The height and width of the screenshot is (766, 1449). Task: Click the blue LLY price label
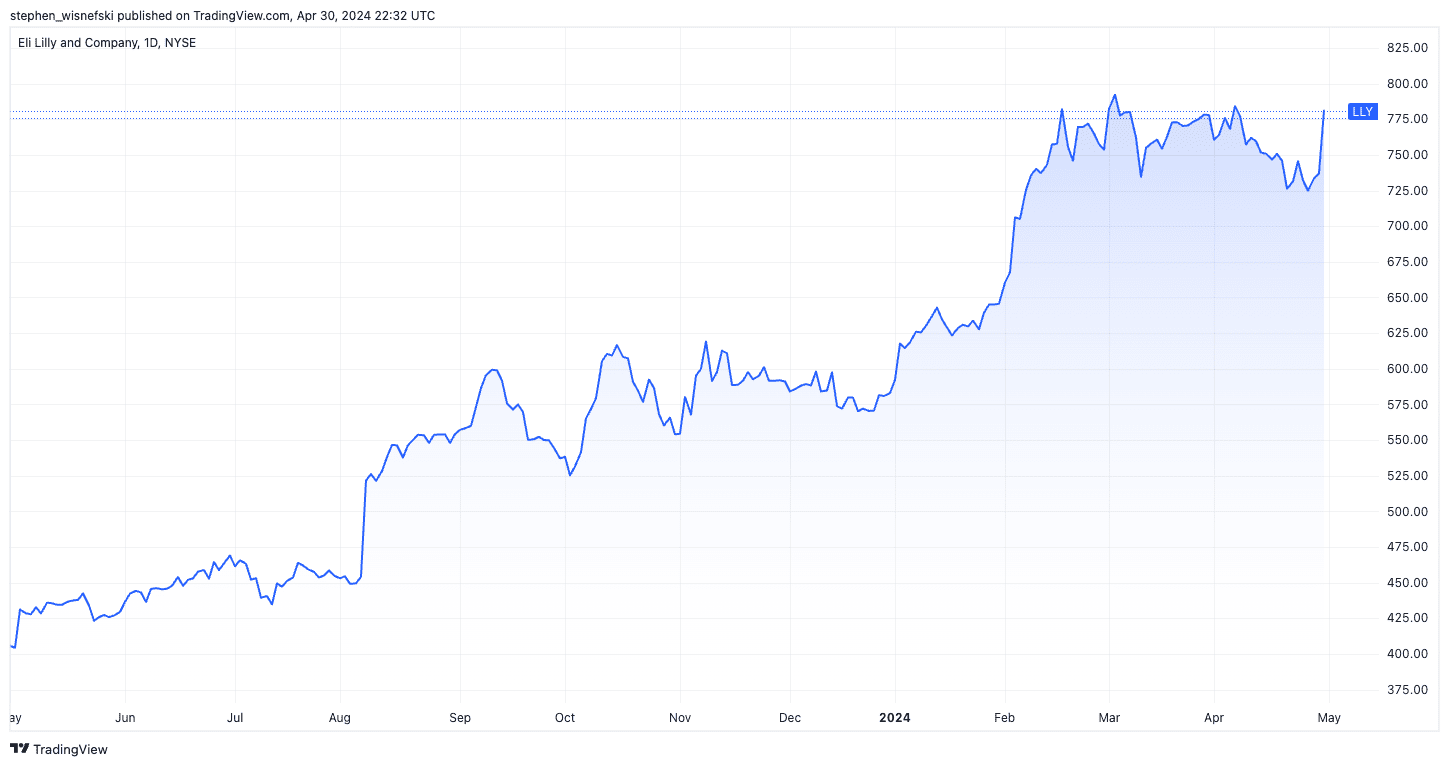pyautogui.click(x=1362, y=112)
